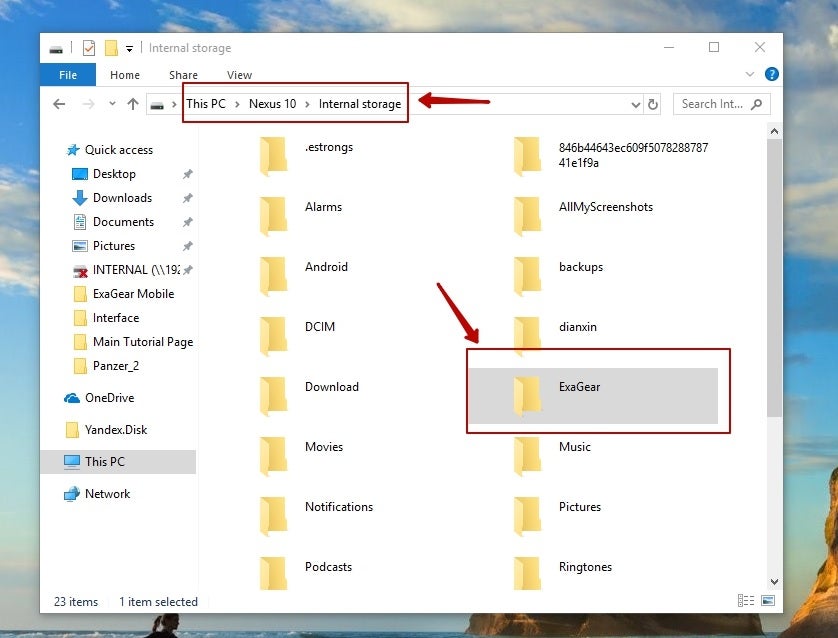This screenshot has height=638, width=838.
Task: Select the DCIM folder icon
Action: (274, 336)
